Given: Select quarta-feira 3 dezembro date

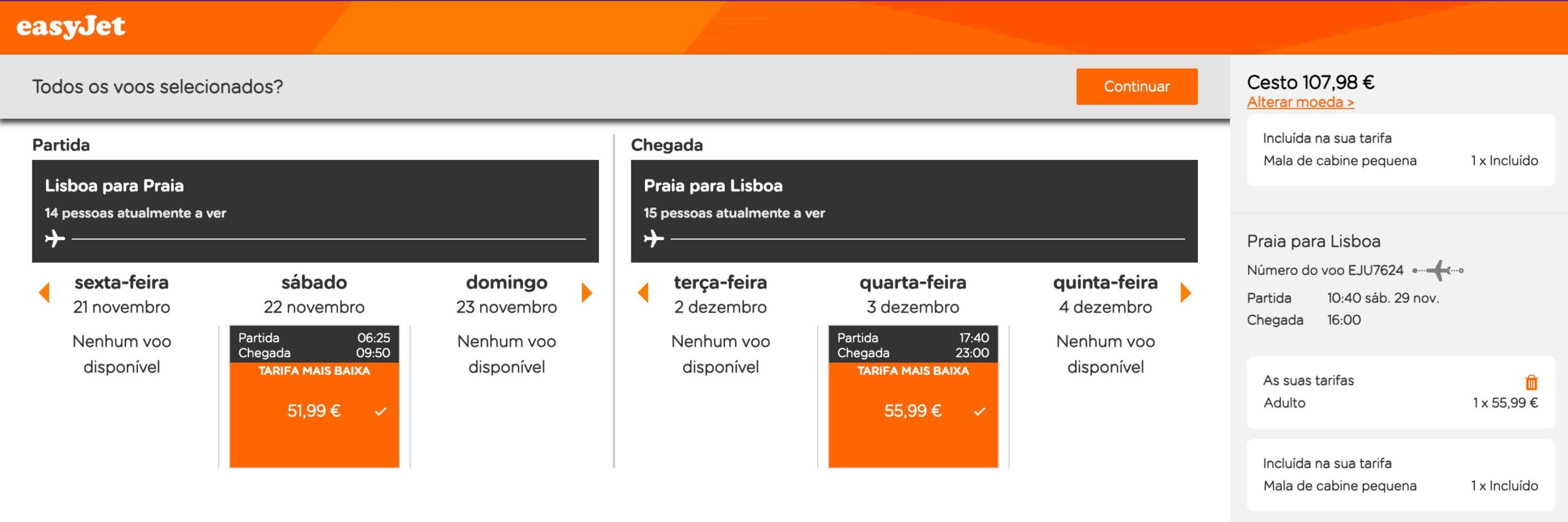Looking at the screenshot, I should (x=913, y=294).
